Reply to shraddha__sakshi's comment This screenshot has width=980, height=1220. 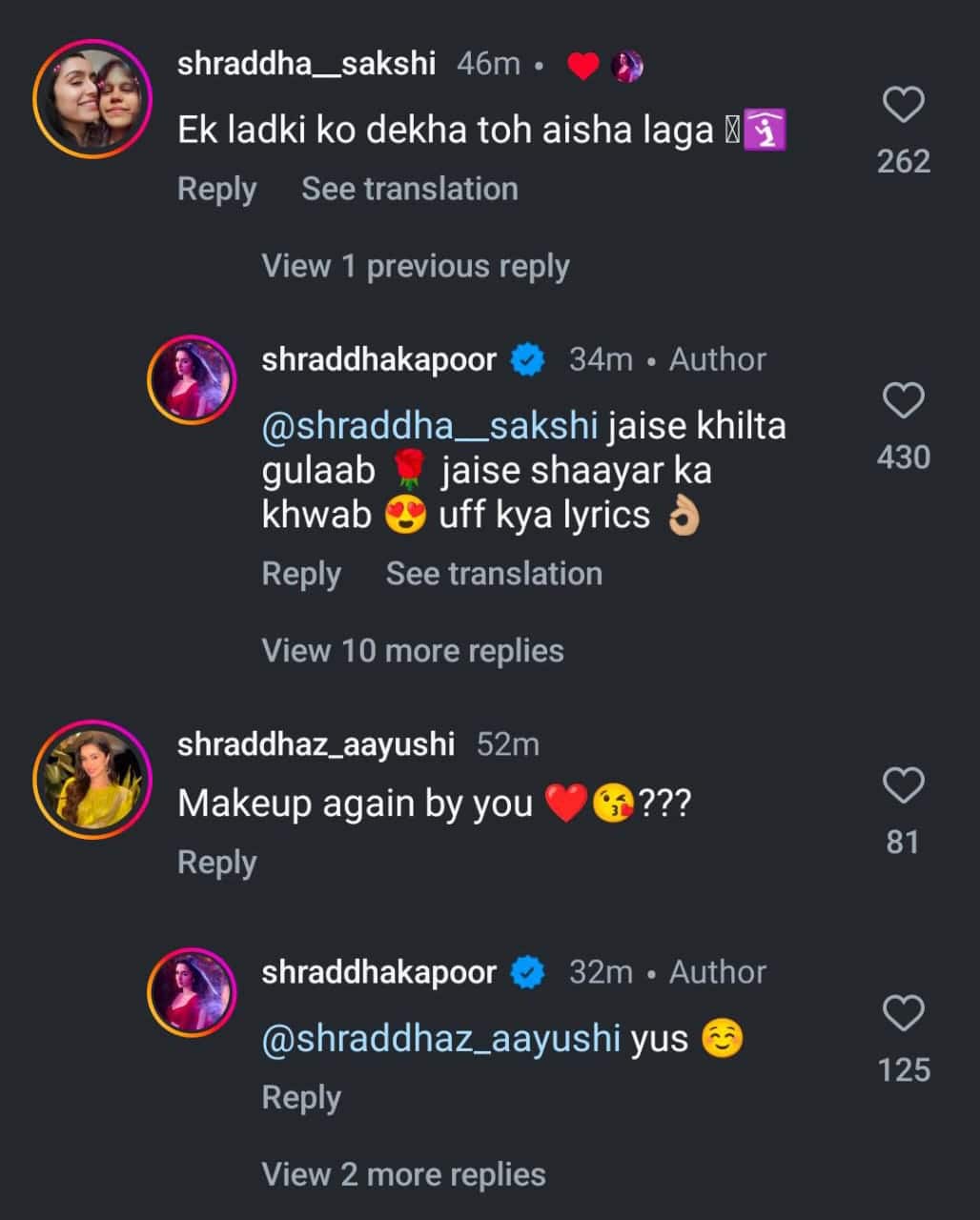tap(216, 189)
